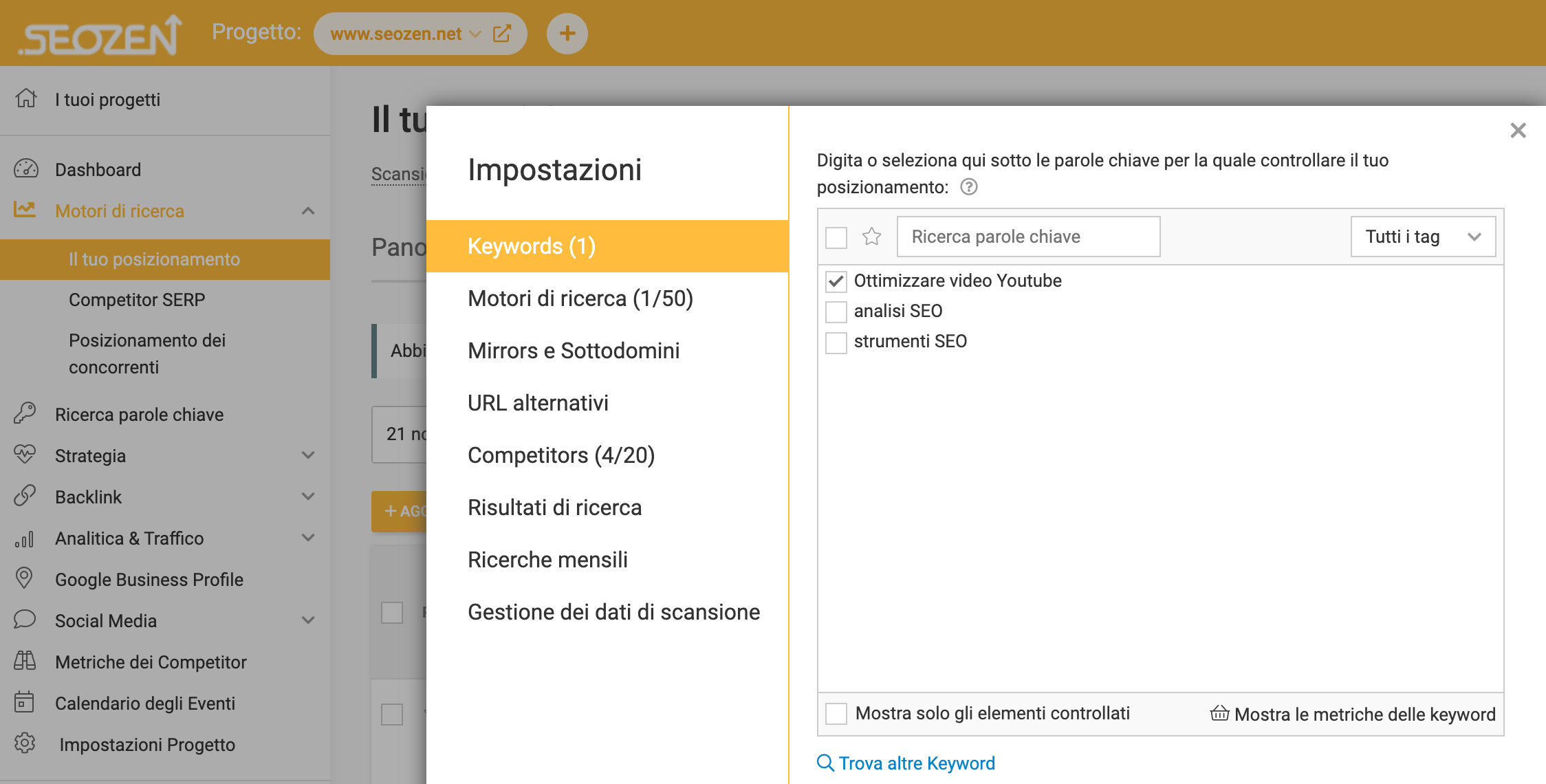Open Metriche dei Competitor page
1546x784 pixels.
click(151, 662)
